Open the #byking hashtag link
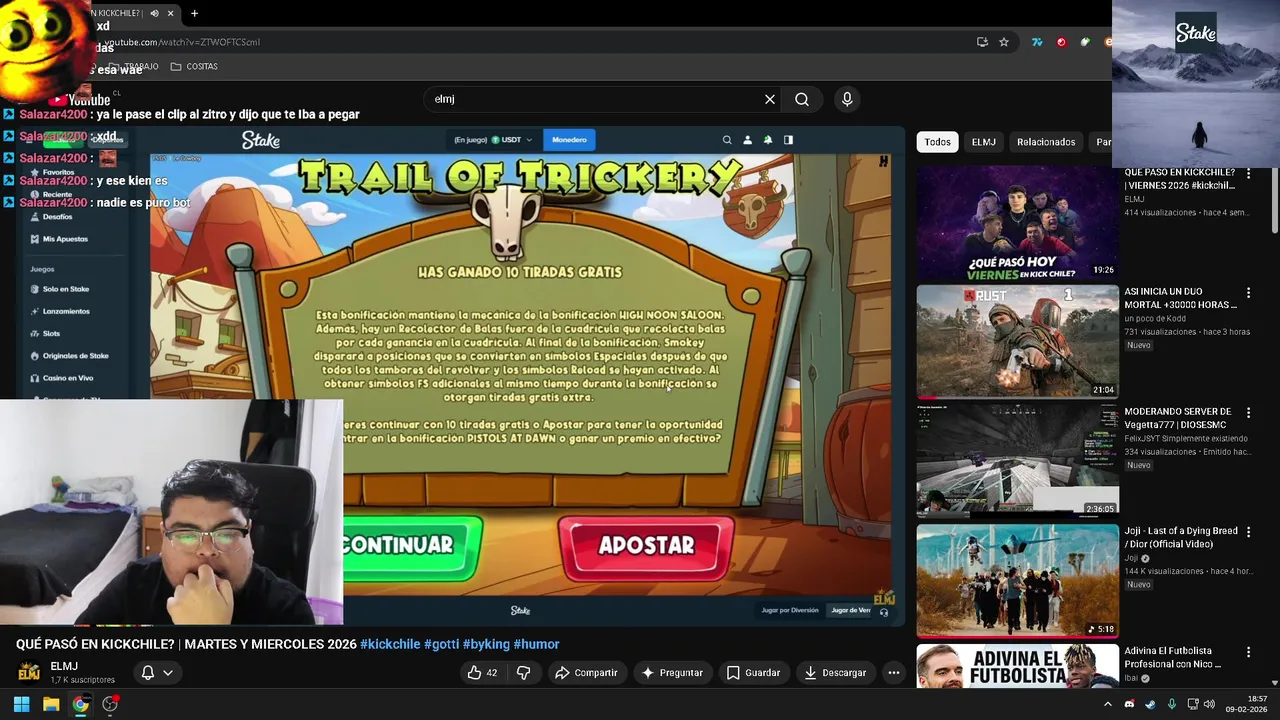Image resolution: width=1280 pixels, height=720 pixels. tap(486, 644)
